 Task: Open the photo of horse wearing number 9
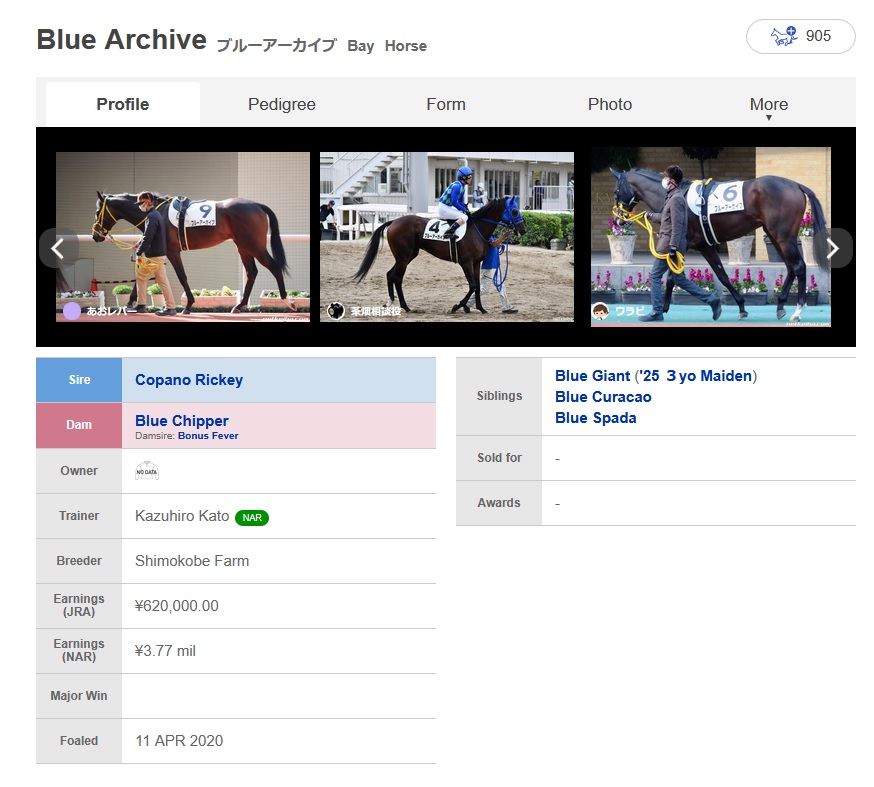[x=183, y=237]
